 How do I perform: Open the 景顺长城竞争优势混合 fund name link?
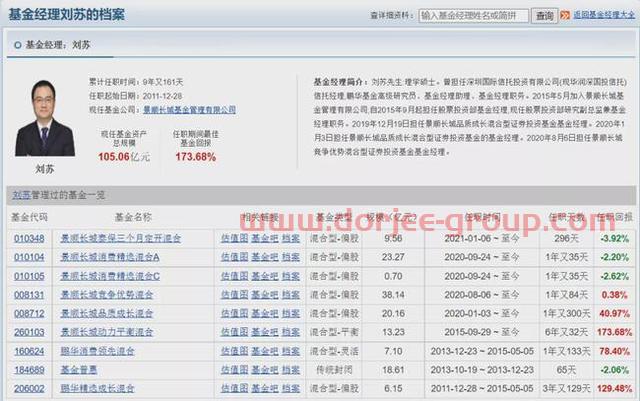(x=107, y=295)
